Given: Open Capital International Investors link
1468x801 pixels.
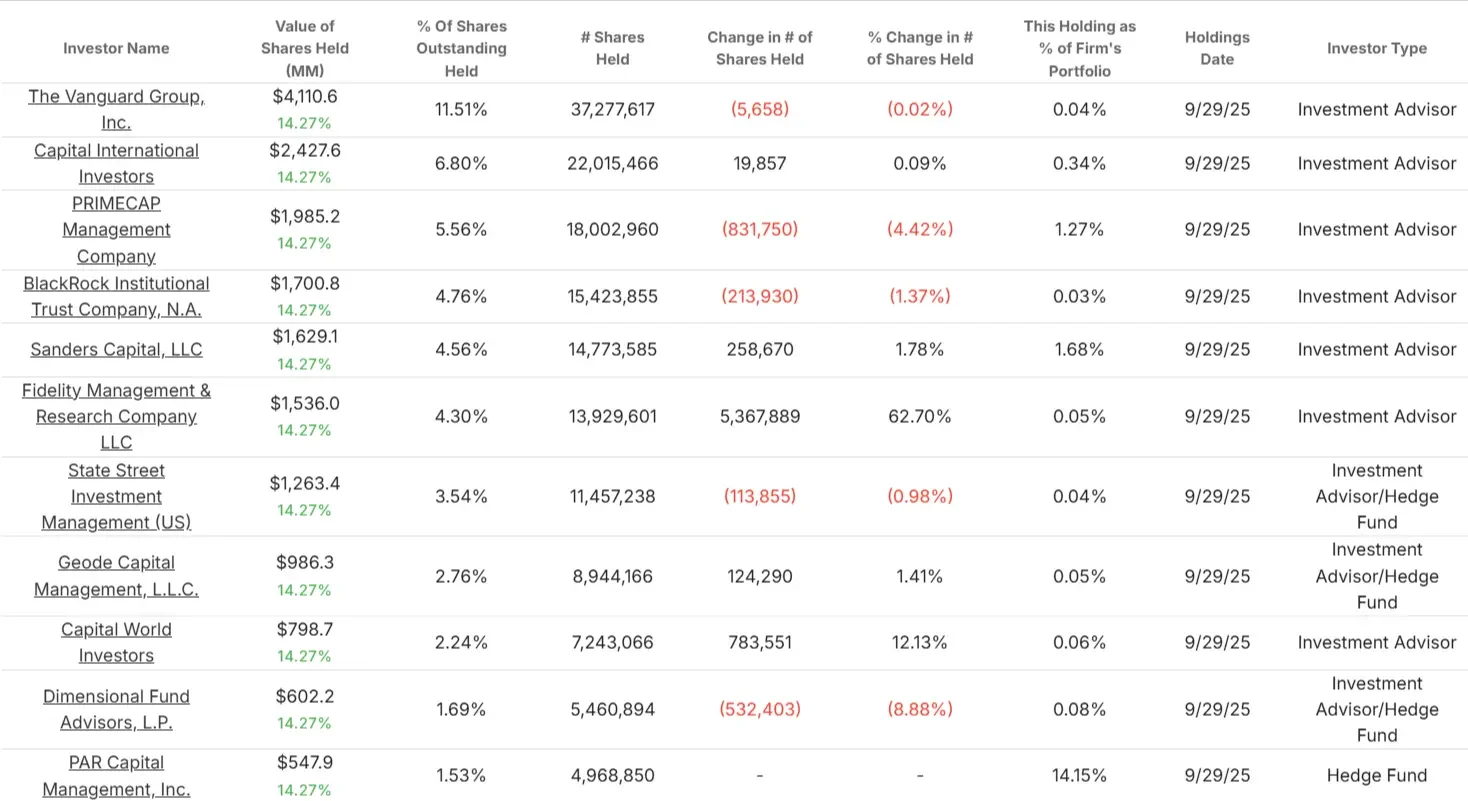Looking at the screenshot, I should (x=116, y=163).
